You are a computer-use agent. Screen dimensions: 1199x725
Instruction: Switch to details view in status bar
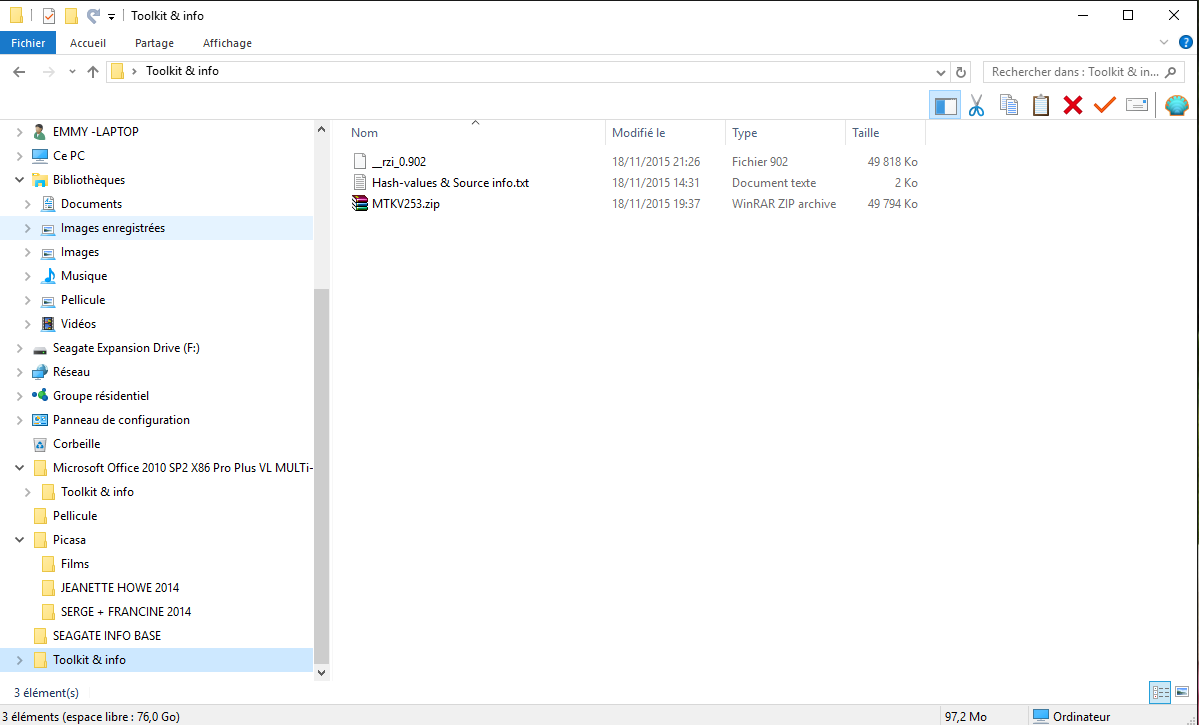(x=1160, y=692)
